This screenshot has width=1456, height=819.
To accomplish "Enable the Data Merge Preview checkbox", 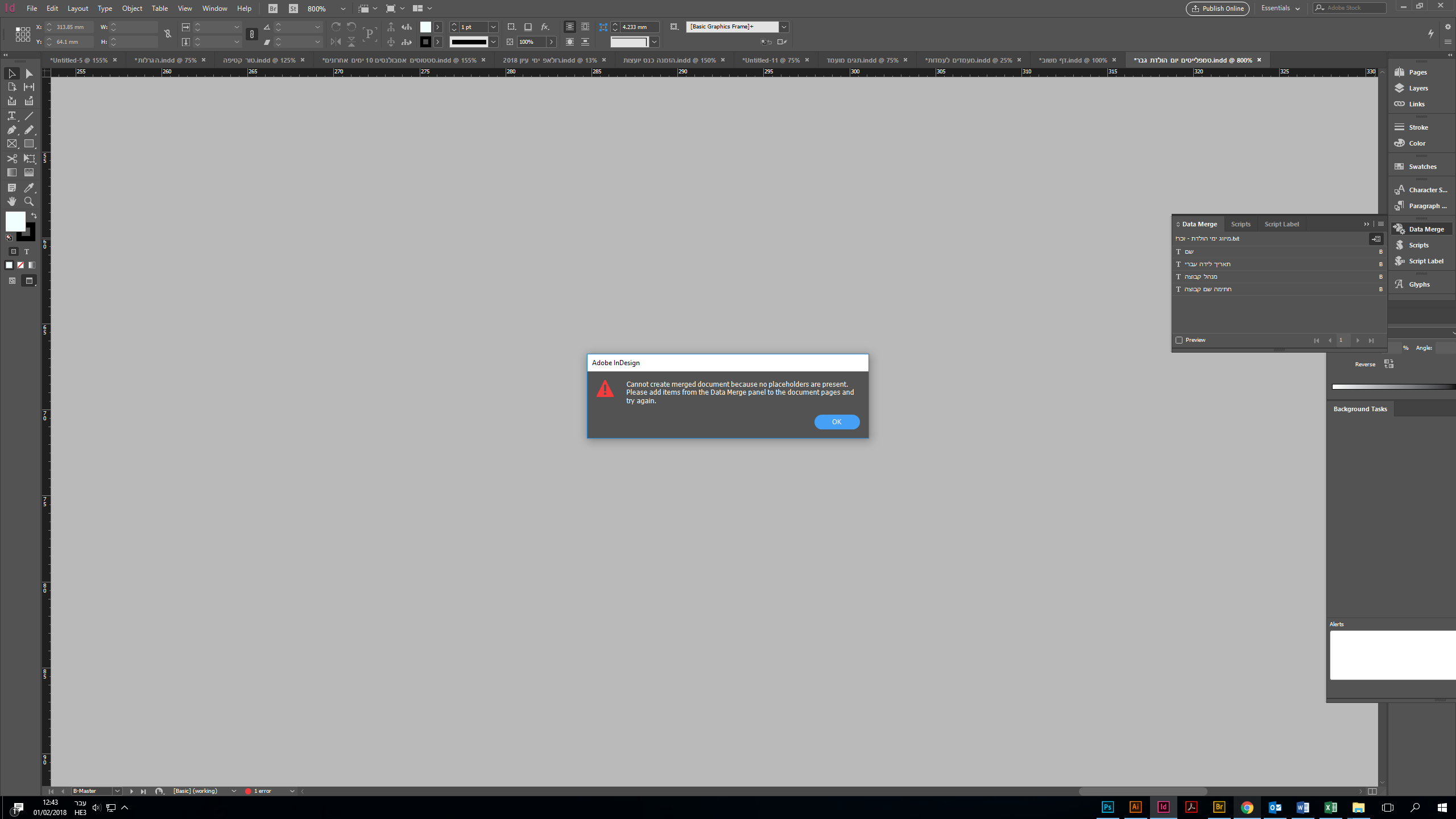I will click(1179, 340).
